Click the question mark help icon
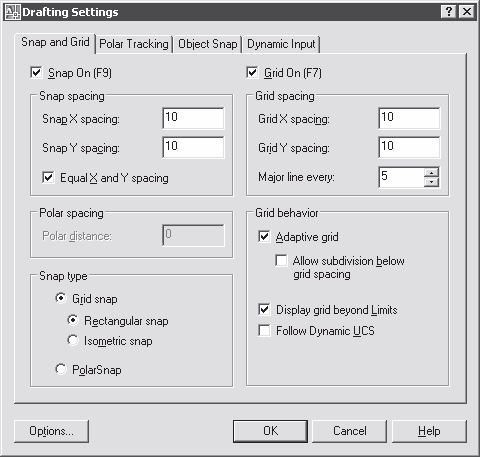Viewport: 480px width, 457px height. pyautogui.click(x=449, y=12)
